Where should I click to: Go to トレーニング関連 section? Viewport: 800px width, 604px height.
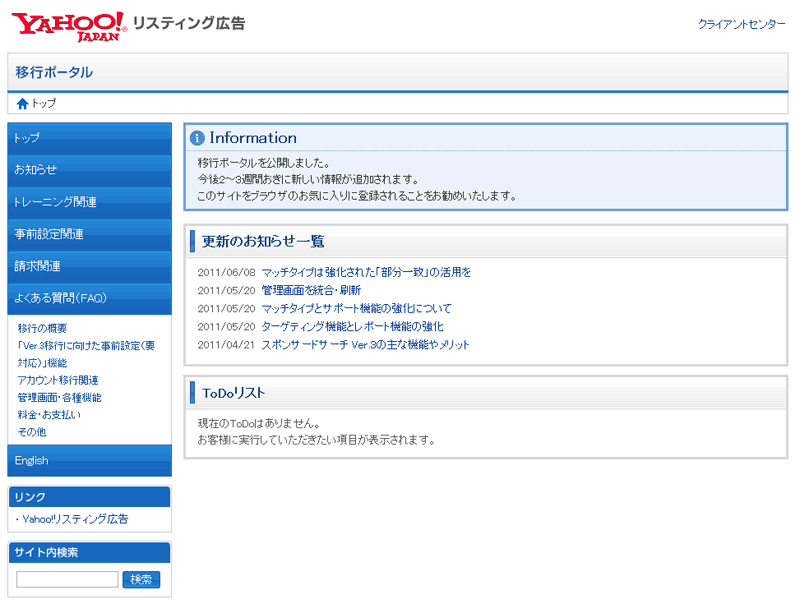coord(89,202)
